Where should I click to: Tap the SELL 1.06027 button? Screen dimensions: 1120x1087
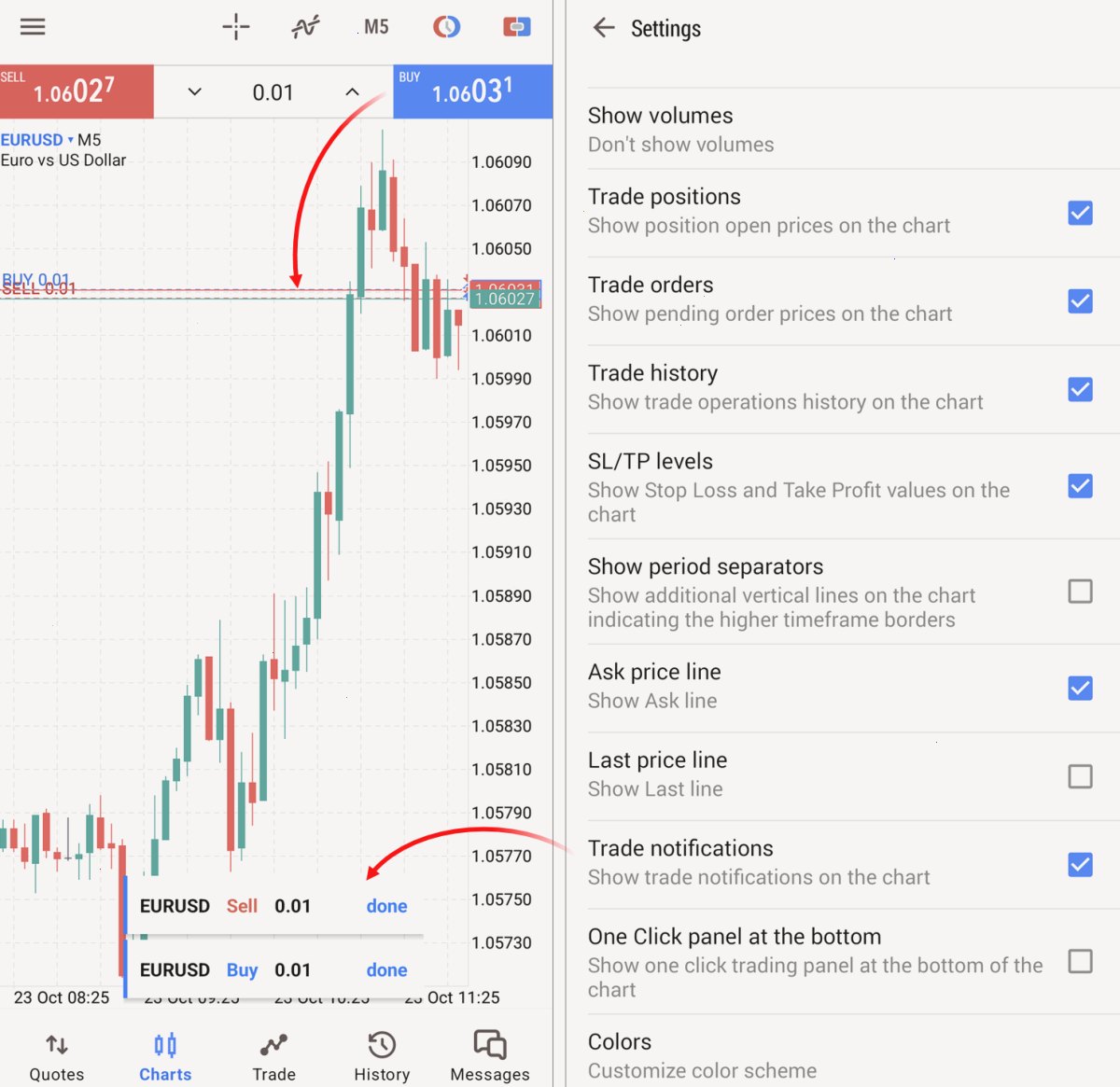pyautogui.click(x=77, y=91)
